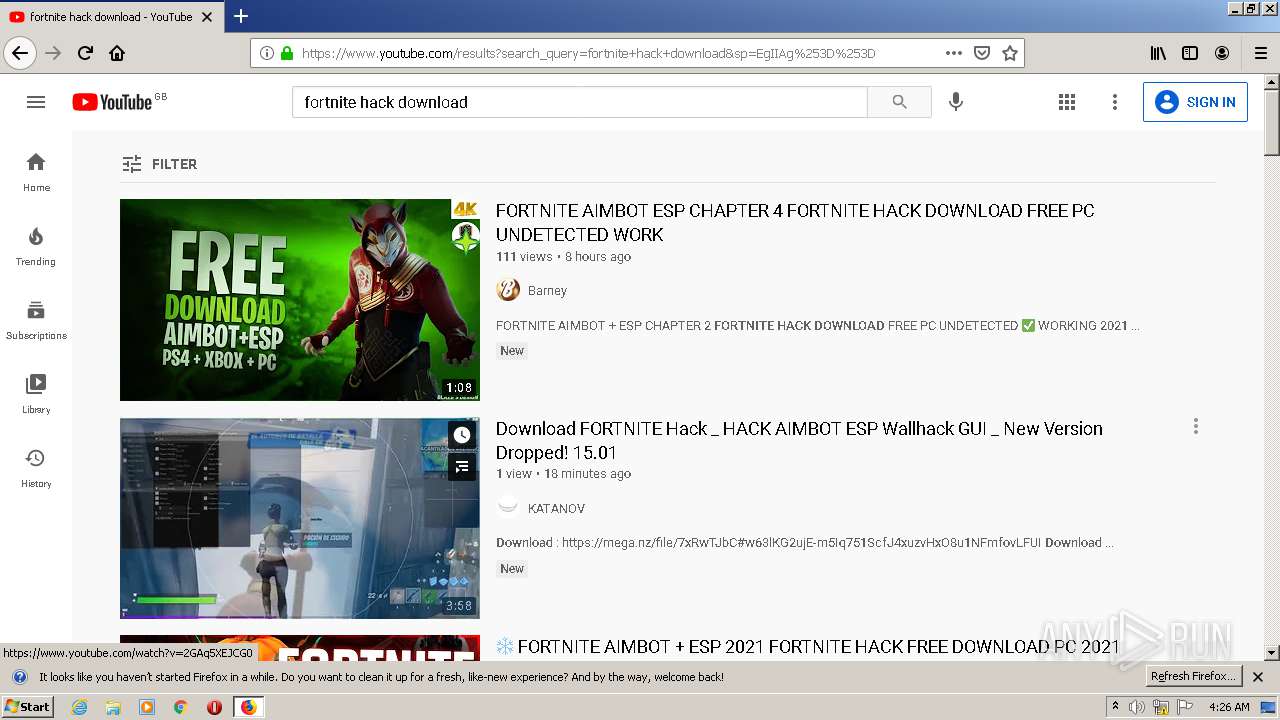Open Subscriptions in the sidebar

36,320
